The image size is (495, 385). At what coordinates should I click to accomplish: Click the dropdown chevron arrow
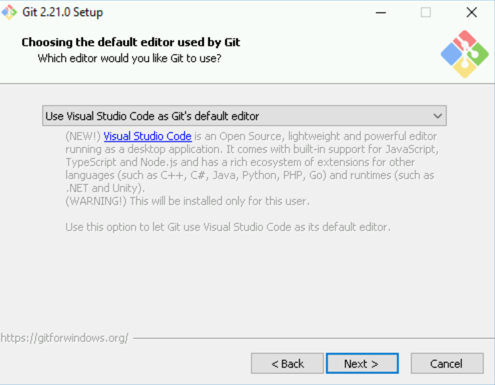[437, 116]
